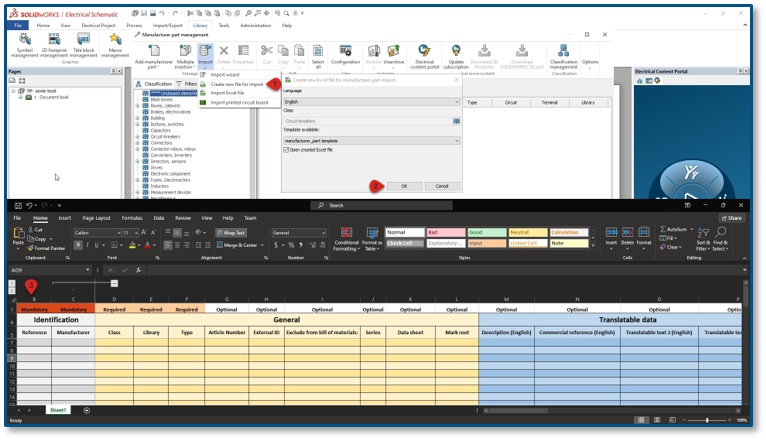The height and width of the screenshot is (440, 766).
Task: Click Excel Delete cells icon
Action: pos(627,238)
